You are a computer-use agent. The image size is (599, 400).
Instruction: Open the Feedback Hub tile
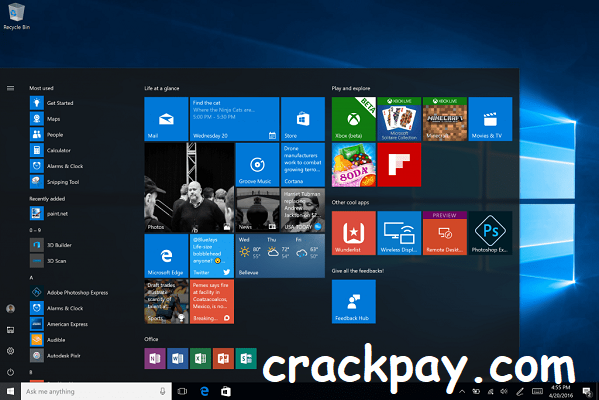coord(354,301)
